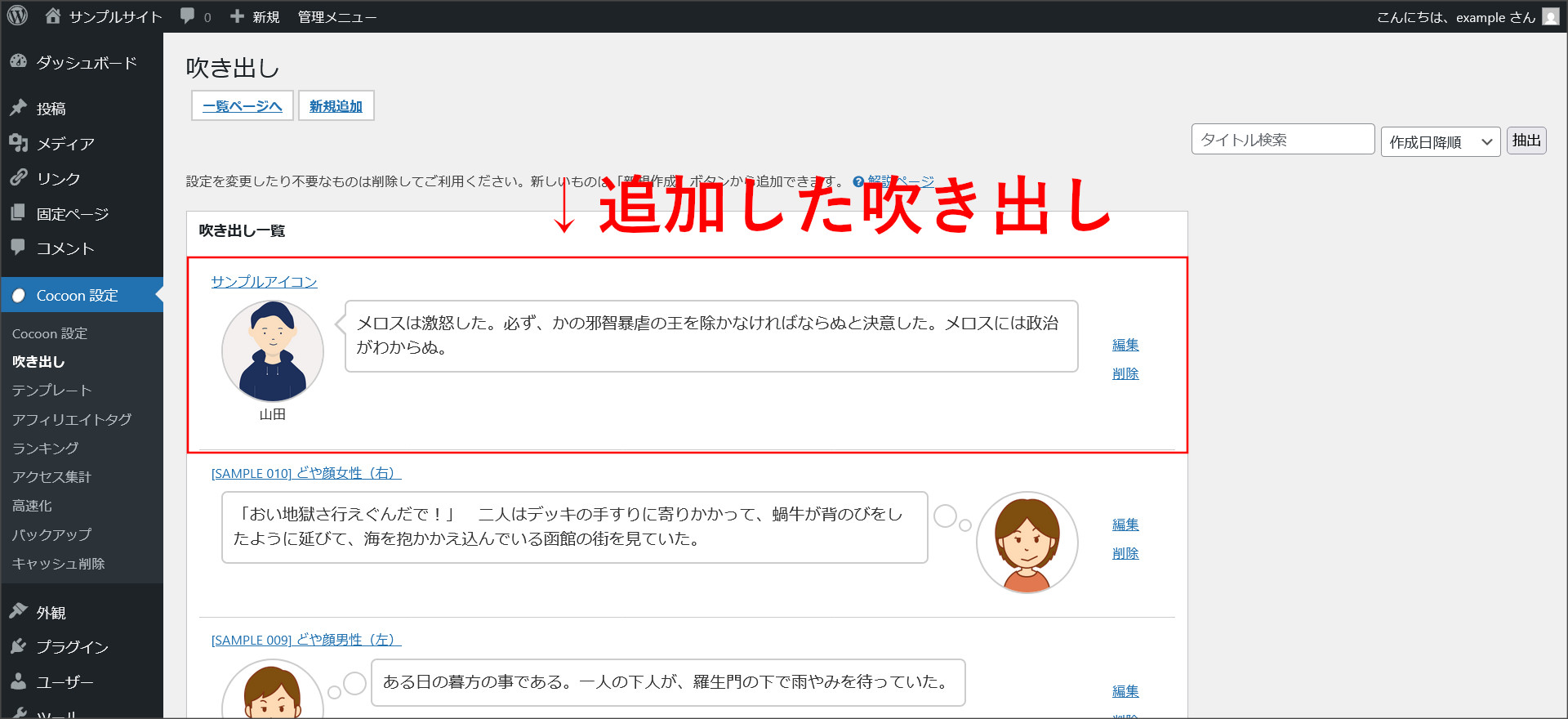
Task: Click the 新規追加 button
Action: 336,105
